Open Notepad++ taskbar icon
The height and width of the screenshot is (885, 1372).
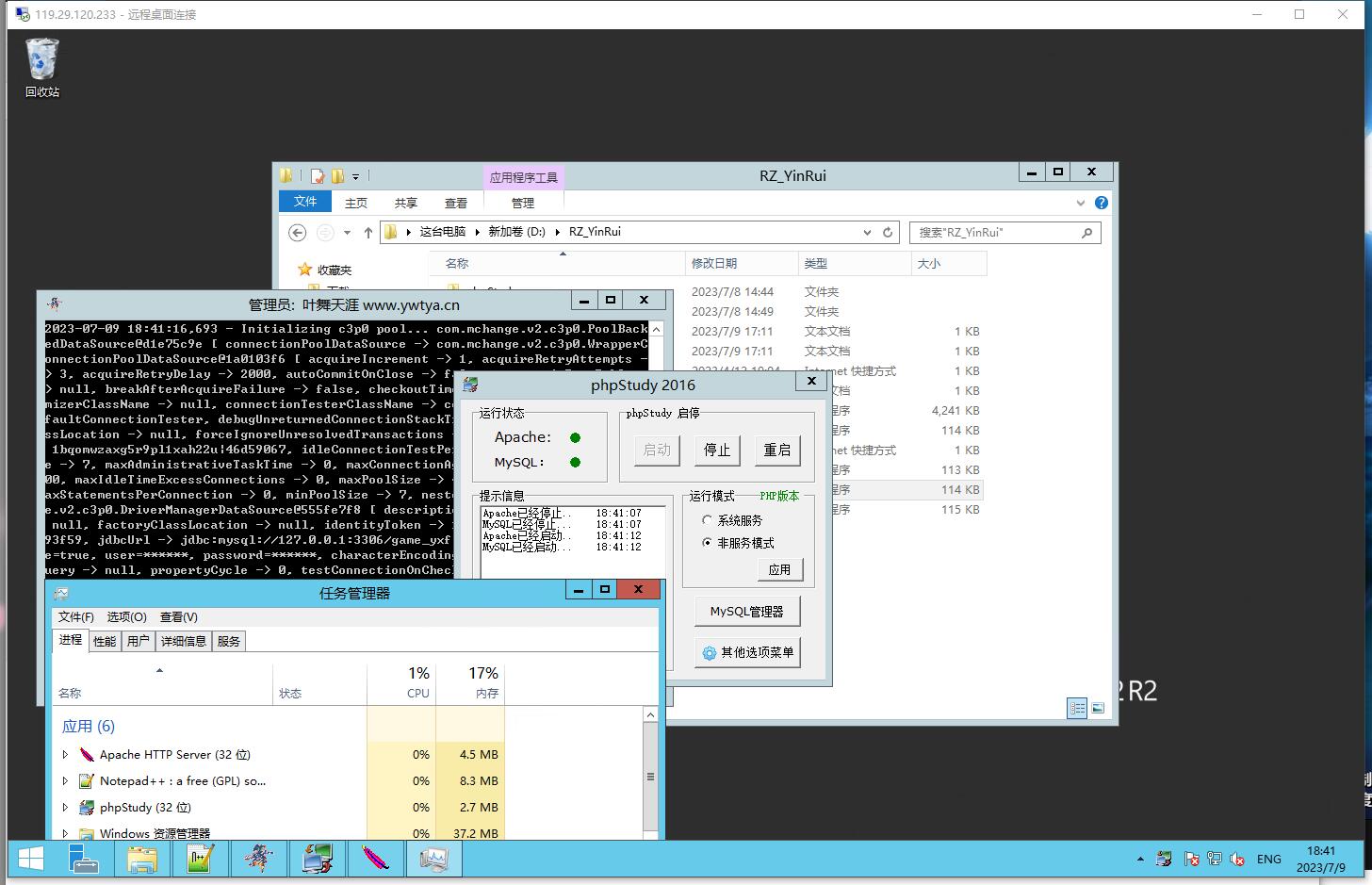[x=200, y=859]
